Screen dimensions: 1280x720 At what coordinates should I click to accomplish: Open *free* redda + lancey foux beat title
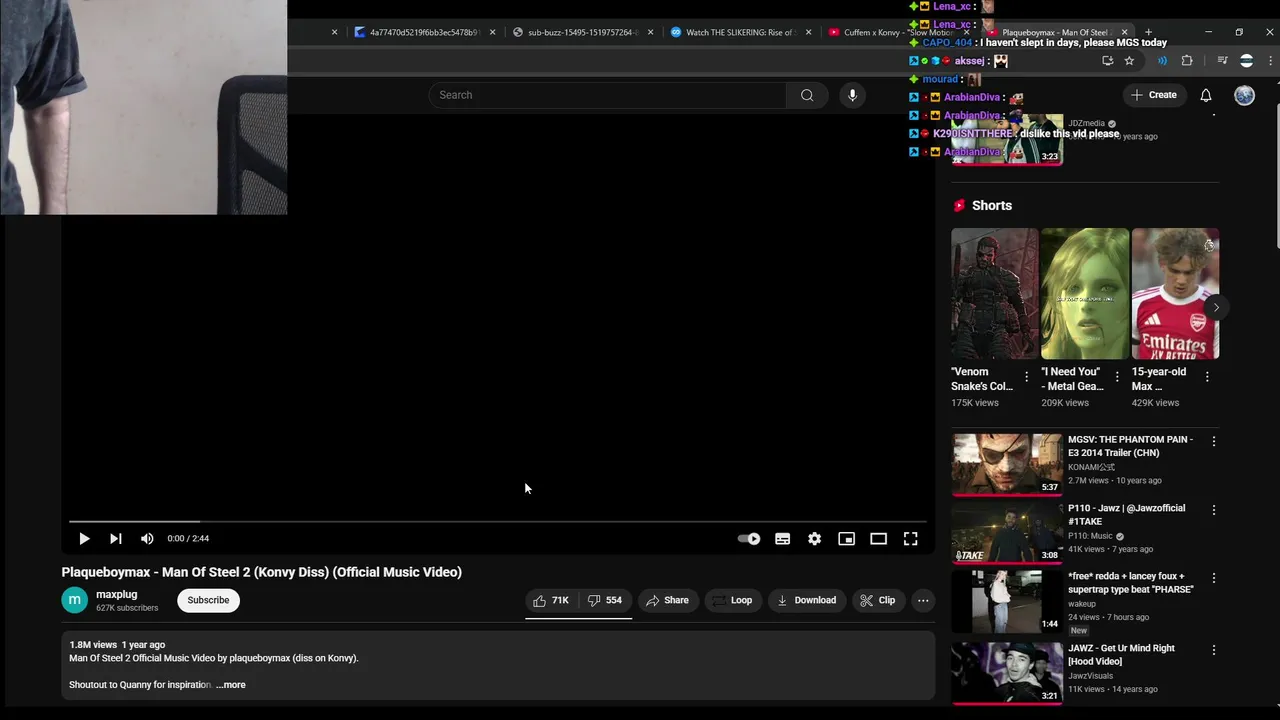(x=1130, y=582)
